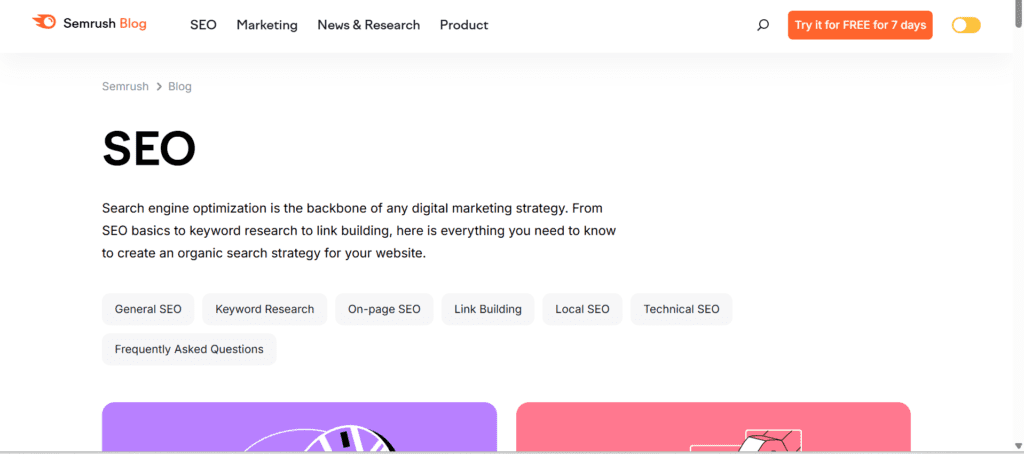Open the pink article card thumbnail
Screen dimensions: 1024x454
coord(713,427)
